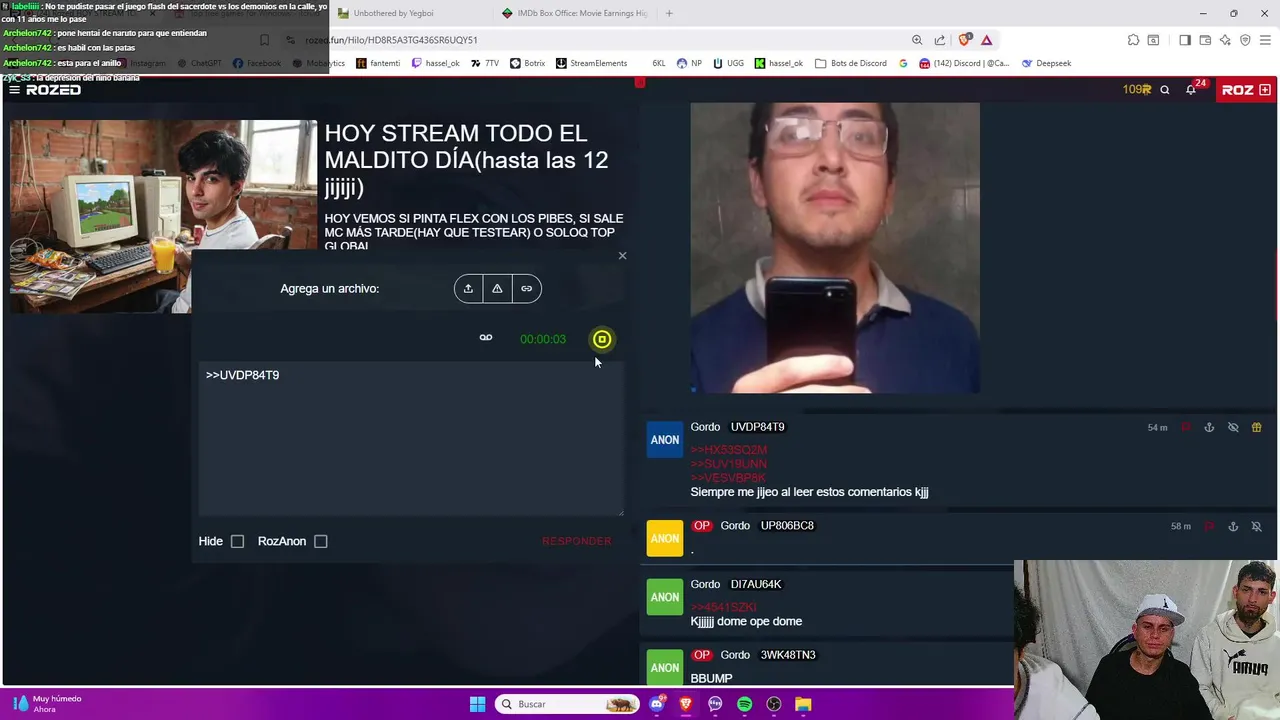Follow quoted reference >>HX53SQ2M
Screen dimensions: 1280x720
(x=729, y=450)
